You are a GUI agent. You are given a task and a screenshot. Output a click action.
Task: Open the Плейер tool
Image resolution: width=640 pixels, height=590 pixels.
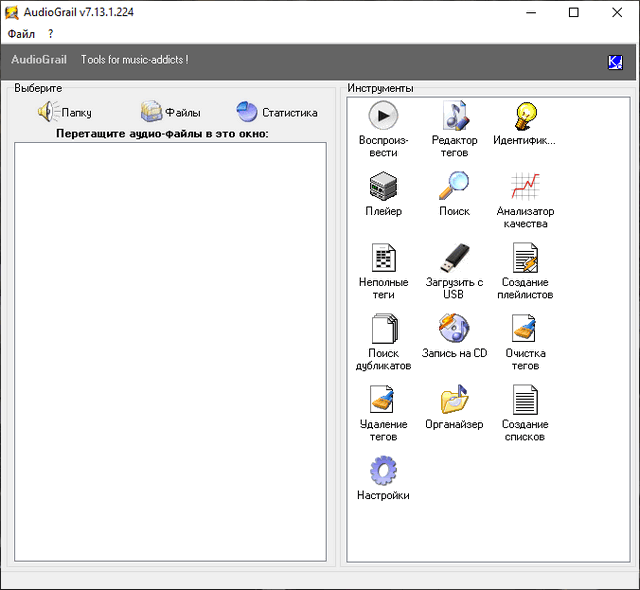[383, 186]
